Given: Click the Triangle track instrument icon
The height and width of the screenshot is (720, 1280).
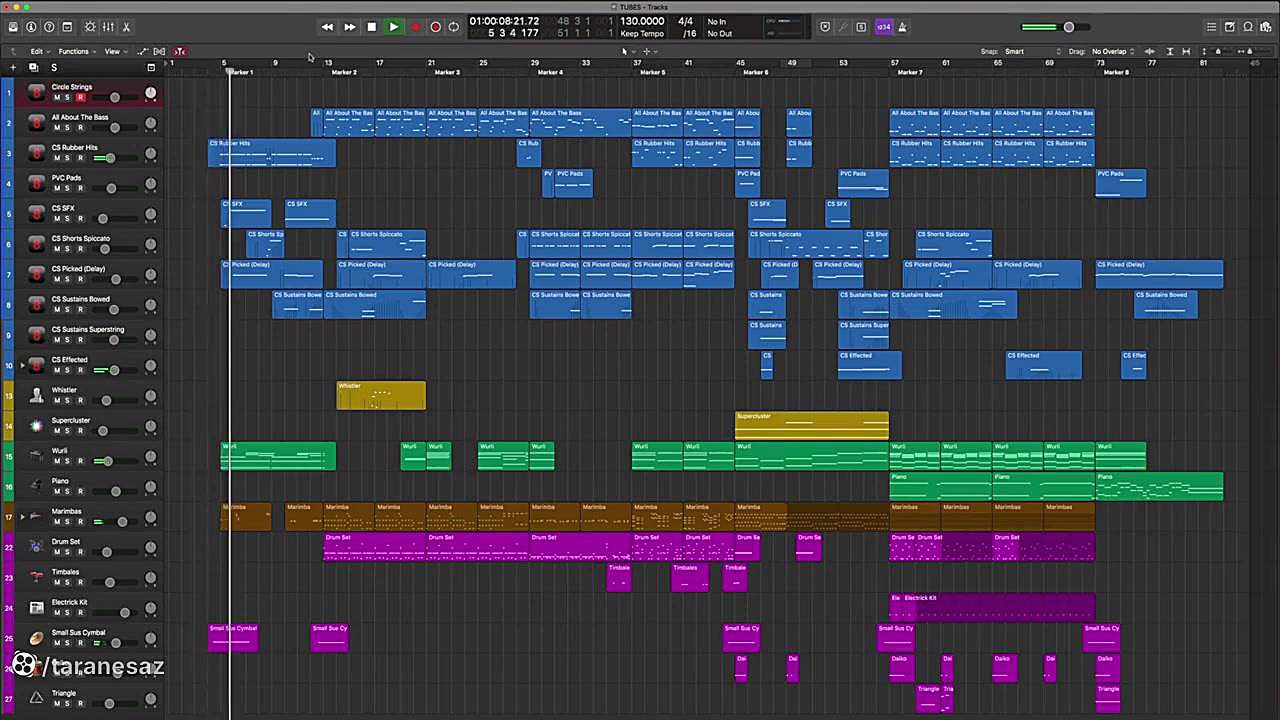Looking at the screenshot, I should click(36, 698).
